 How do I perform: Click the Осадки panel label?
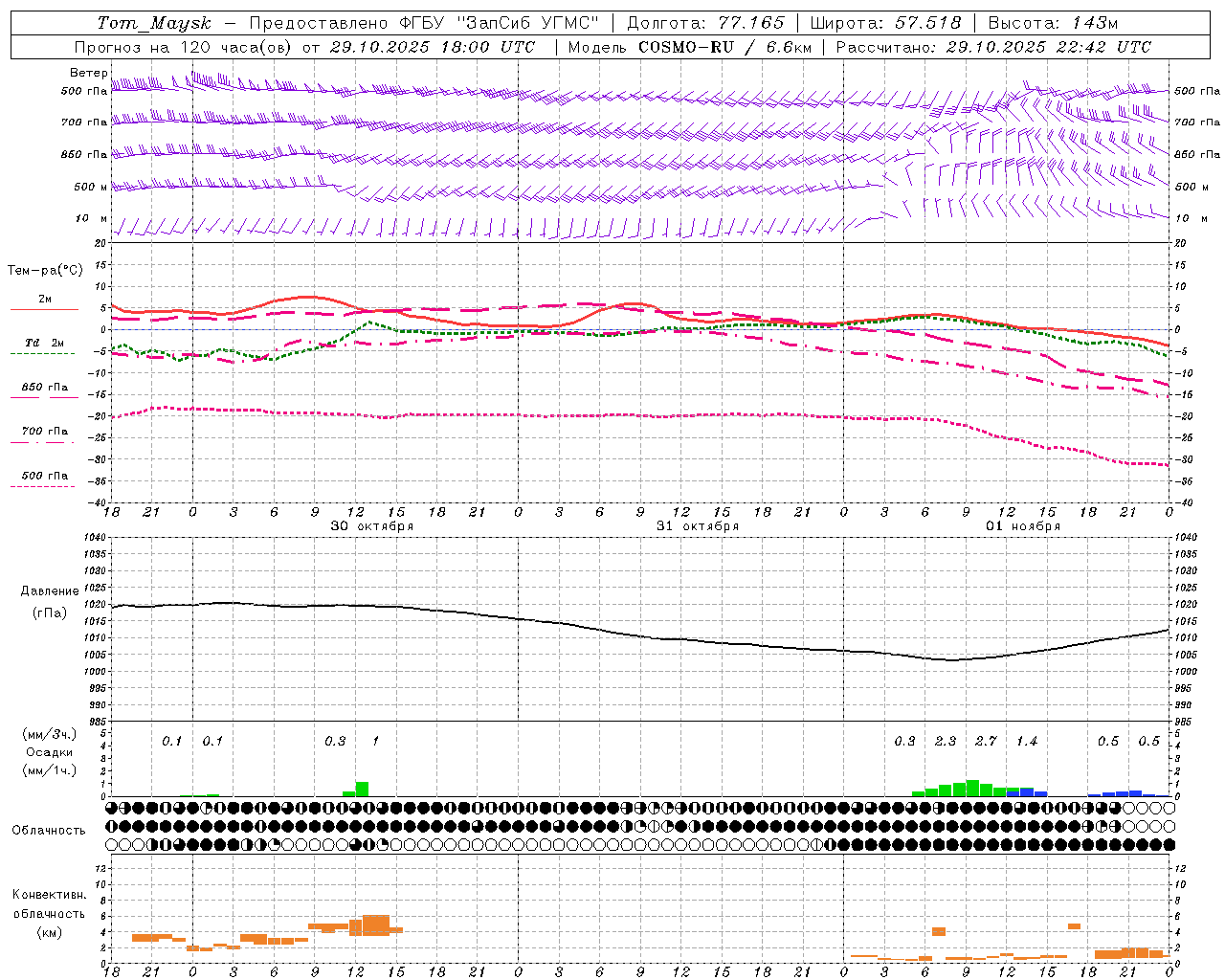50,752
